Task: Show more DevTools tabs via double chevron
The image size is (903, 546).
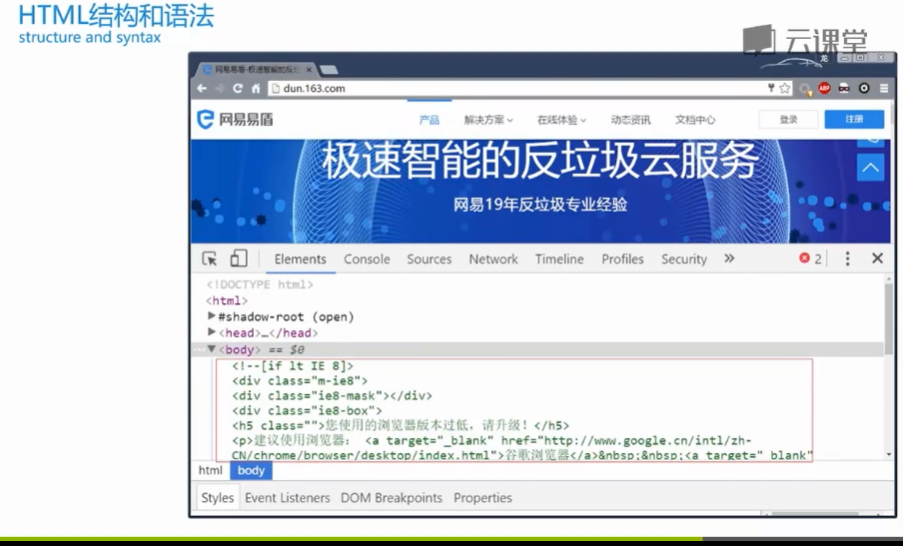Action: pyautogui.click(x=729, y=259)
